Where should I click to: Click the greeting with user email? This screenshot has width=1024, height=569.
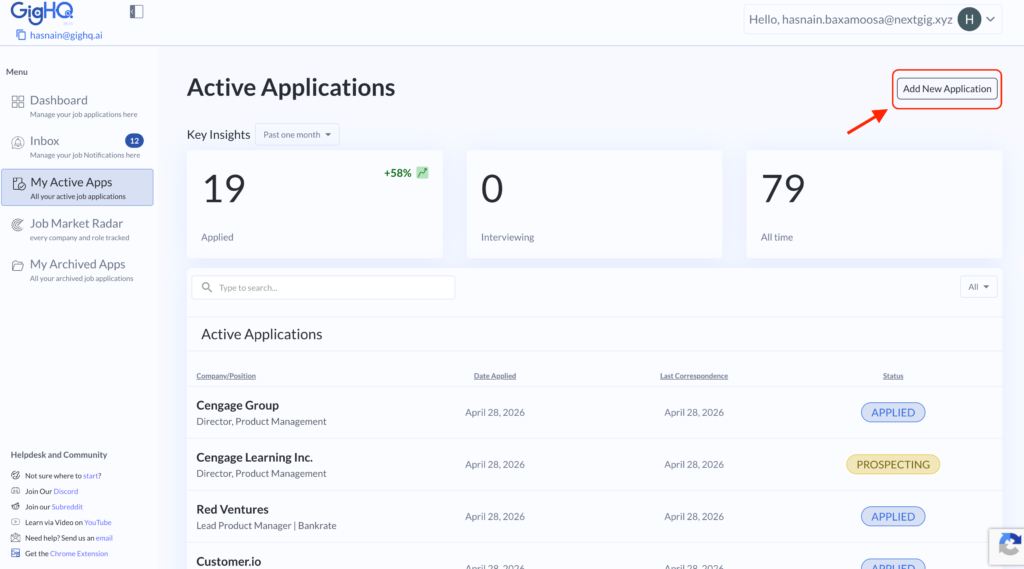pyautogui.click(x=850, y=20)
